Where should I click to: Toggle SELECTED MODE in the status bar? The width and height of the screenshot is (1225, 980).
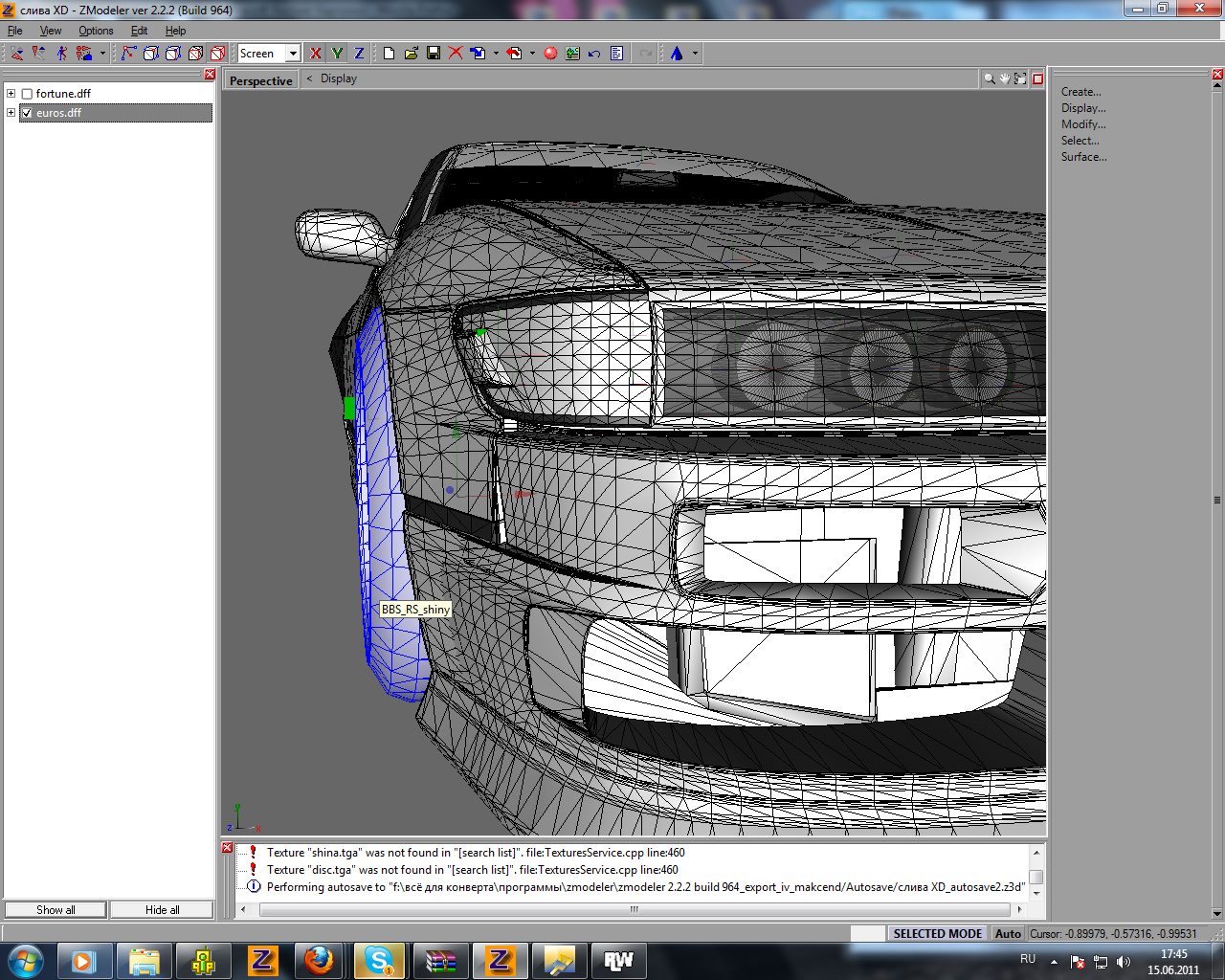tap(937, 933)
